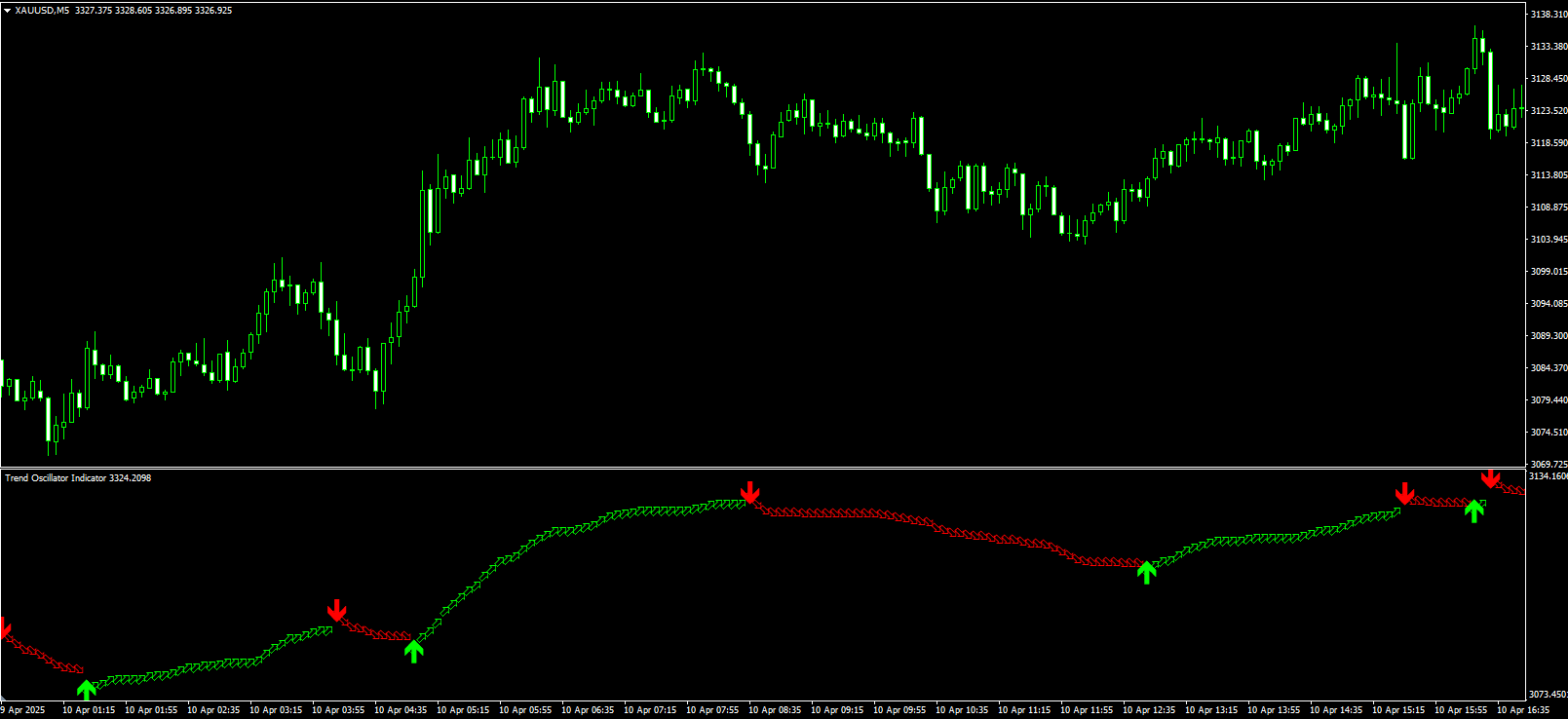Click time label 10 Apr 11:15
Image resolution: width=1568 pixels, height=719 pixels.
click(1024, 710)
